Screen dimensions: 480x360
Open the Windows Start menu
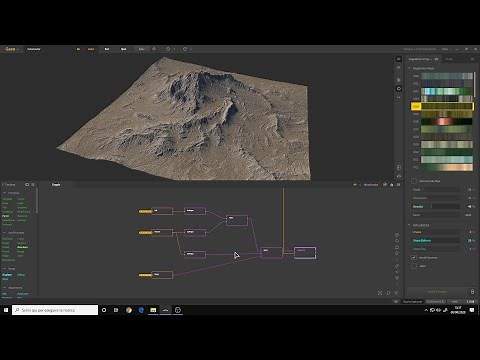(x=6, y=310)
